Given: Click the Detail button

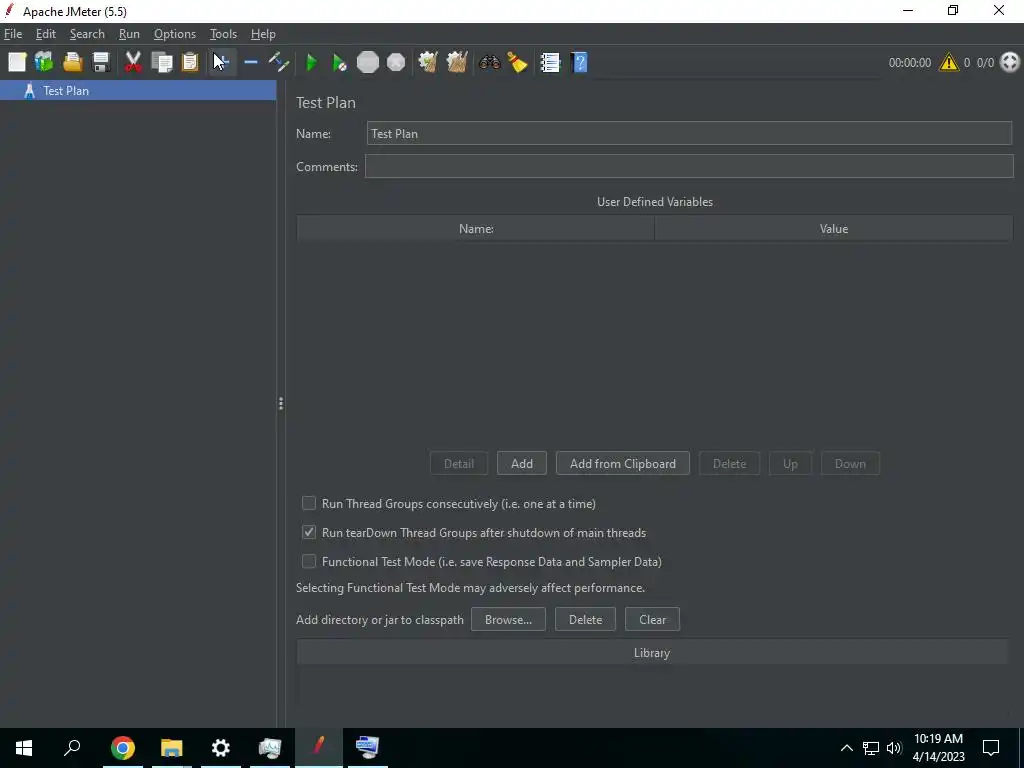Looking at the screenshot, I should point(458,463).
